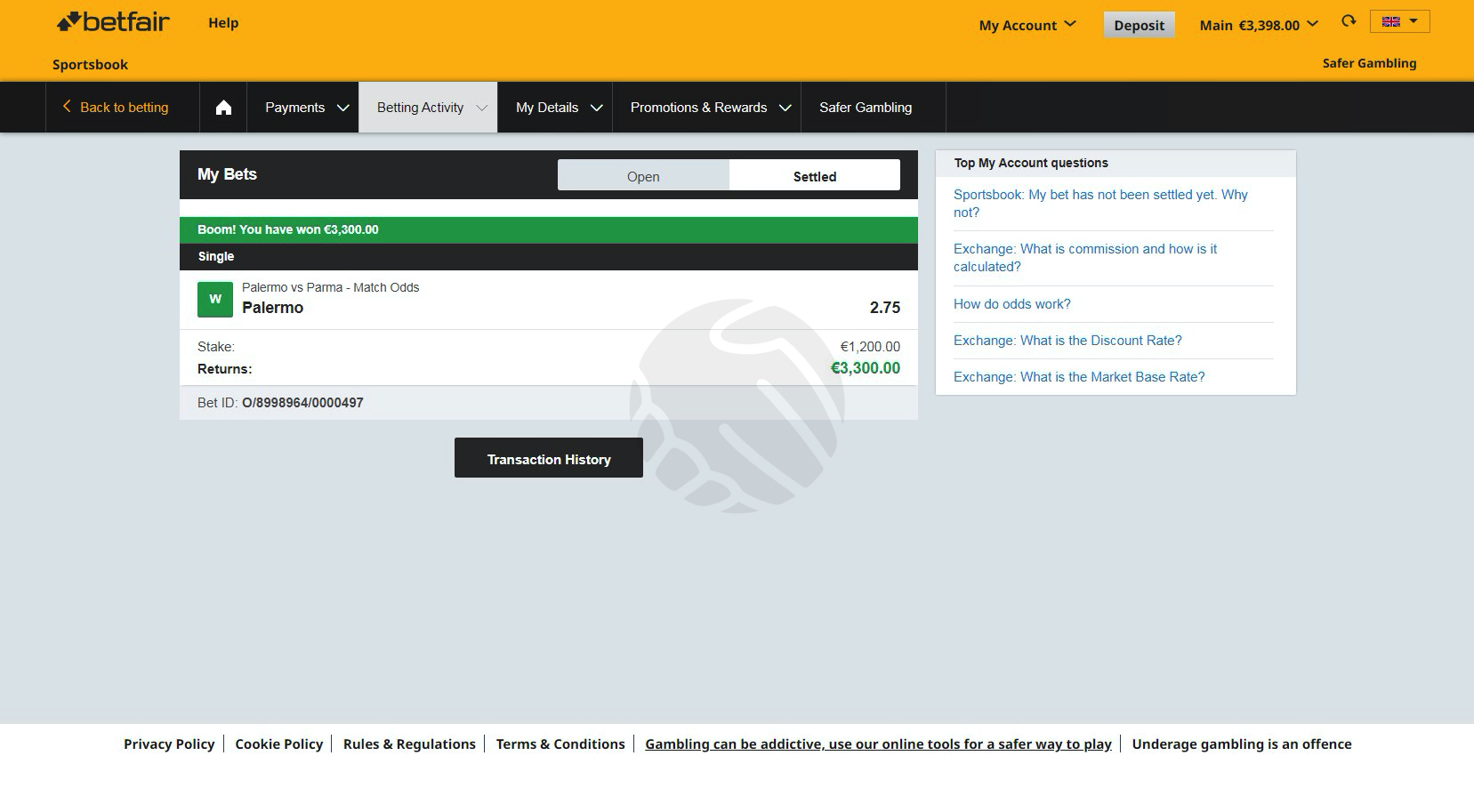
Task: Click Bet ID O/8998964/0000497
Action: pos(280,403)
